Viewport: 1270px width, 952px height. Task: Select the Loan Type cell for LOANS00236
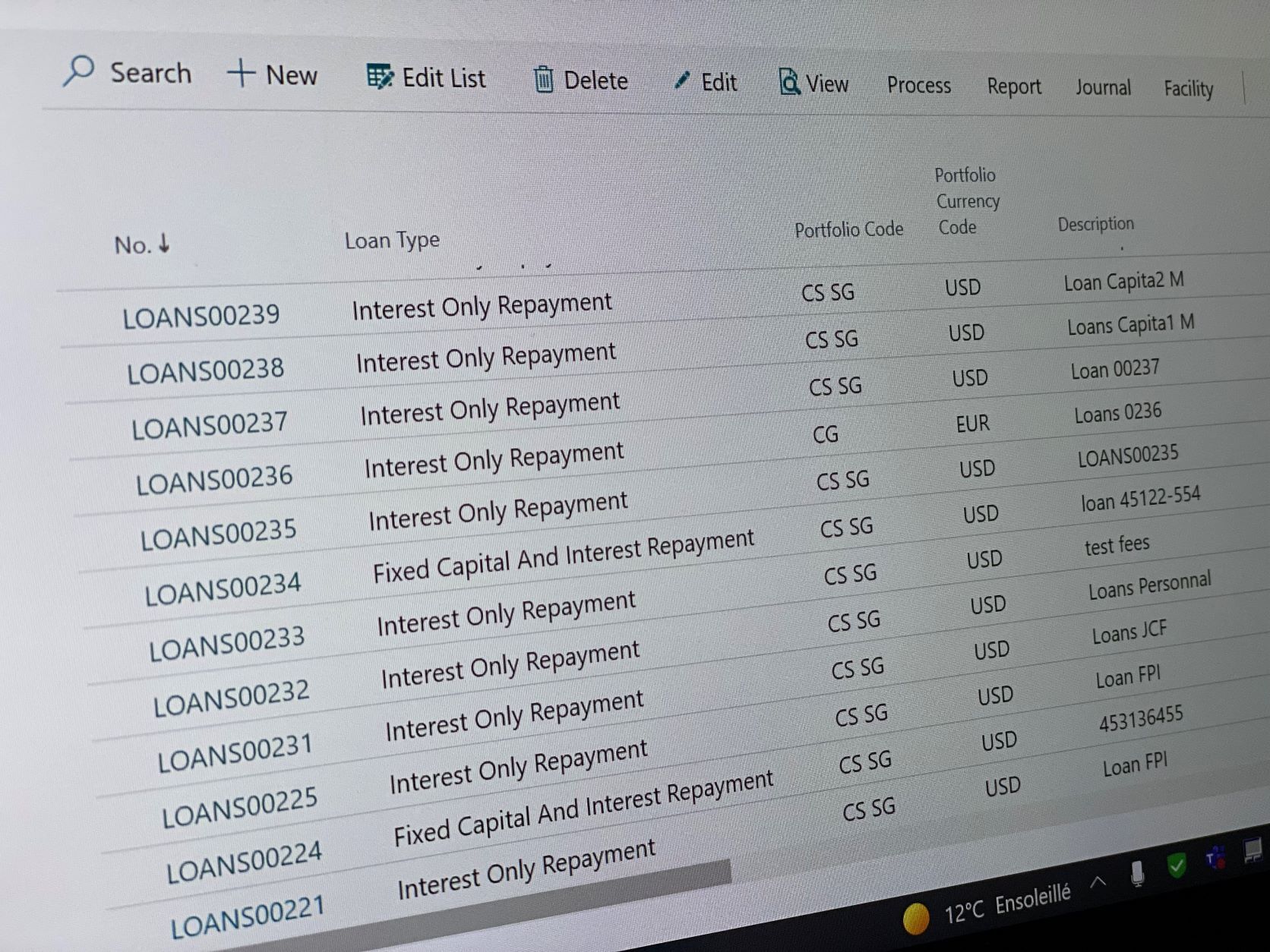click(494, 460)
